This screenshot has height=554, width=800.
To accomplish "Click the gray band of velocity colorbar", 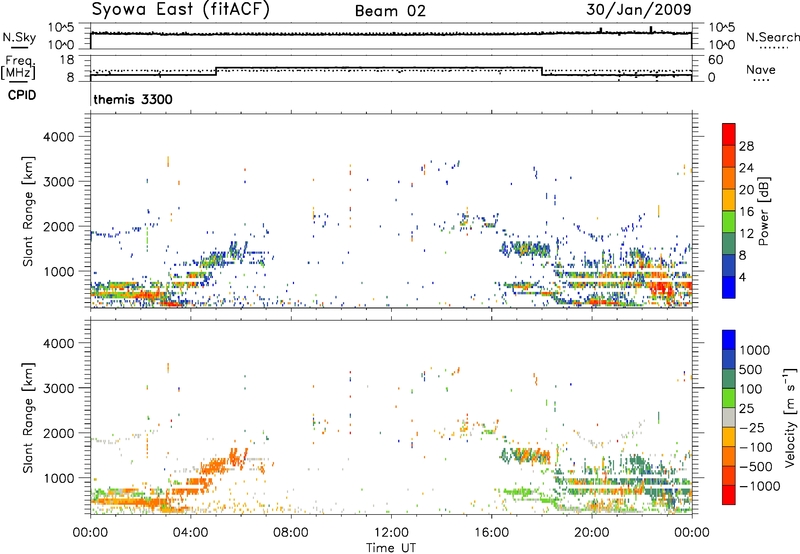I will click(x=729, y=418).
